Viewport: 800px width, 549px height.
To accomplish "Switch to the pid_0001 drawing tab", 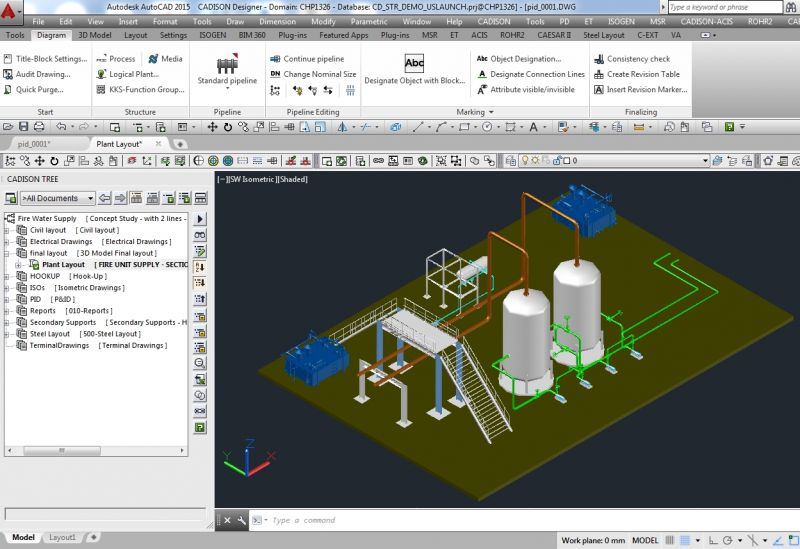I will pyautogui.click(x=34, y=144).
